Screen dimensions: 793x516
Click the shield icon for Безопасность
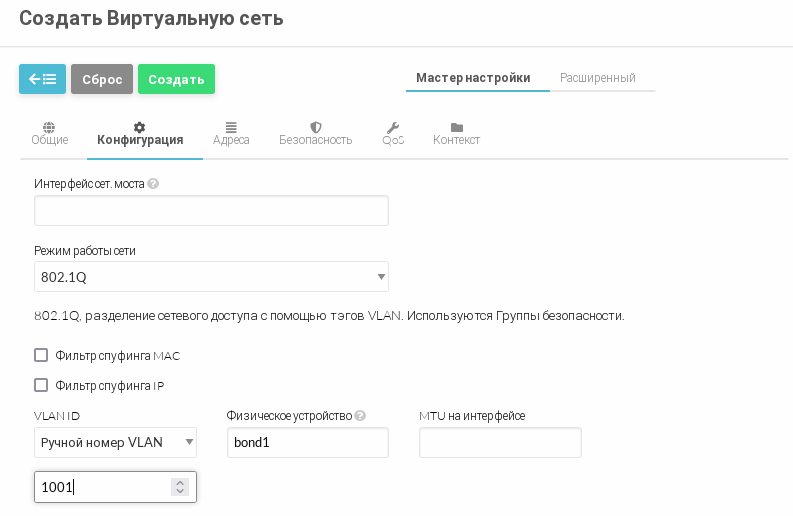(x=316, y=127)
